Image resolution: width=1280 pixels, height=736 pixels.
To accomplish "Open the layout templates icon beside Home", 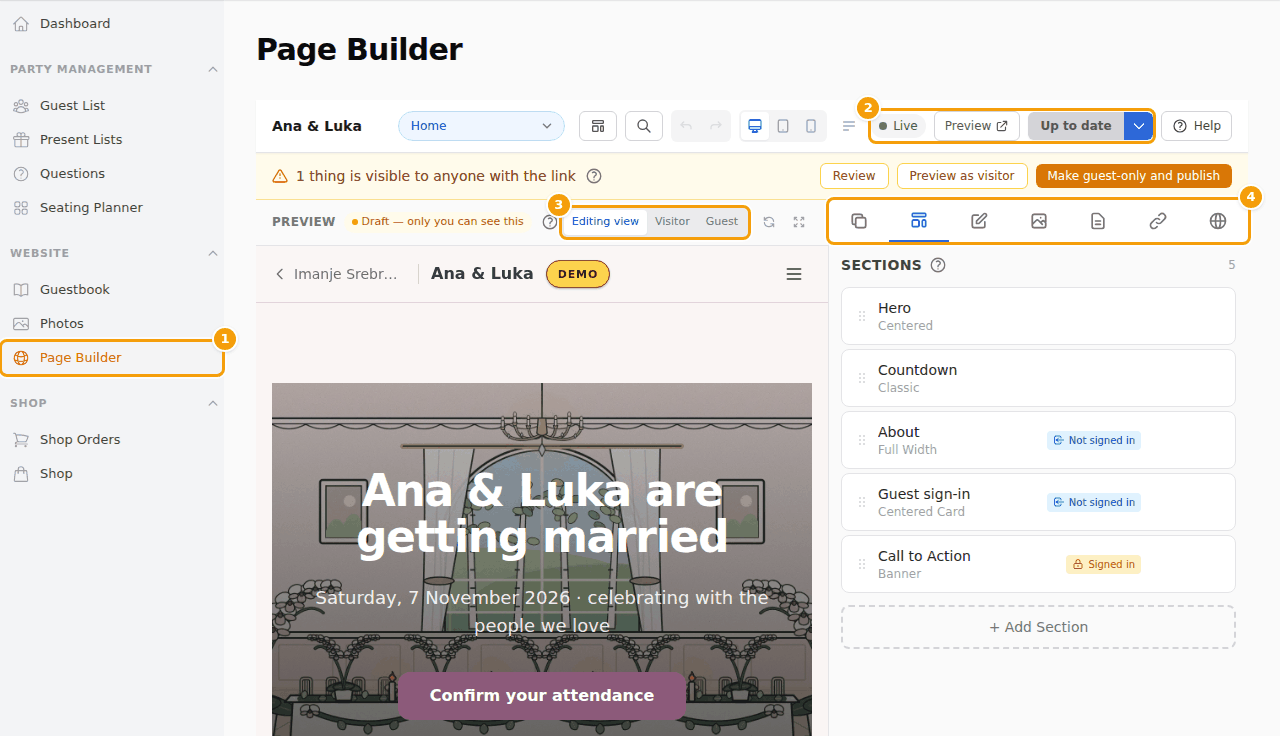I will pyautogui.click(x=598, y=126).
